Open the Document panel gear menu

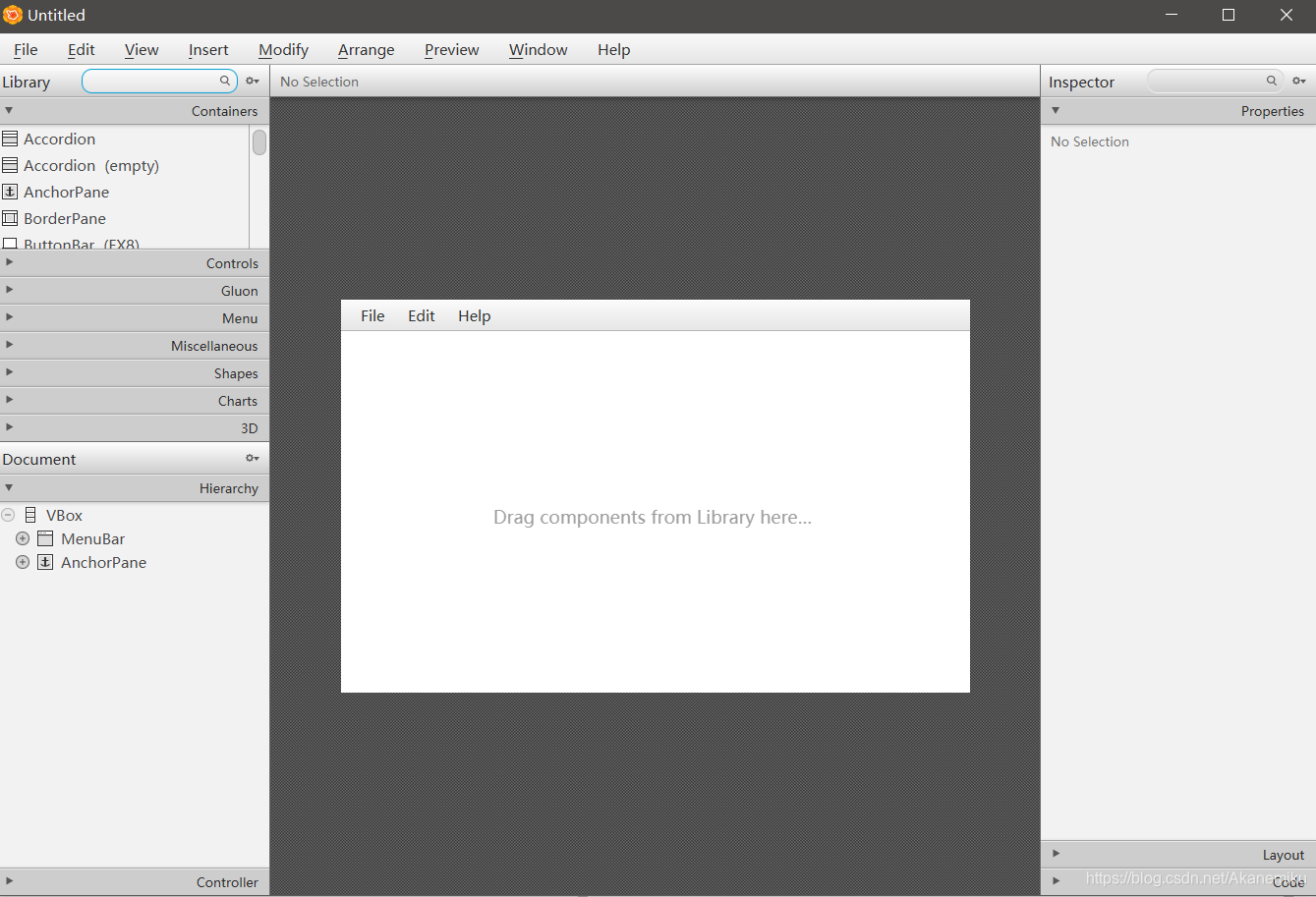pyautogui.click(x=253, y=459)
